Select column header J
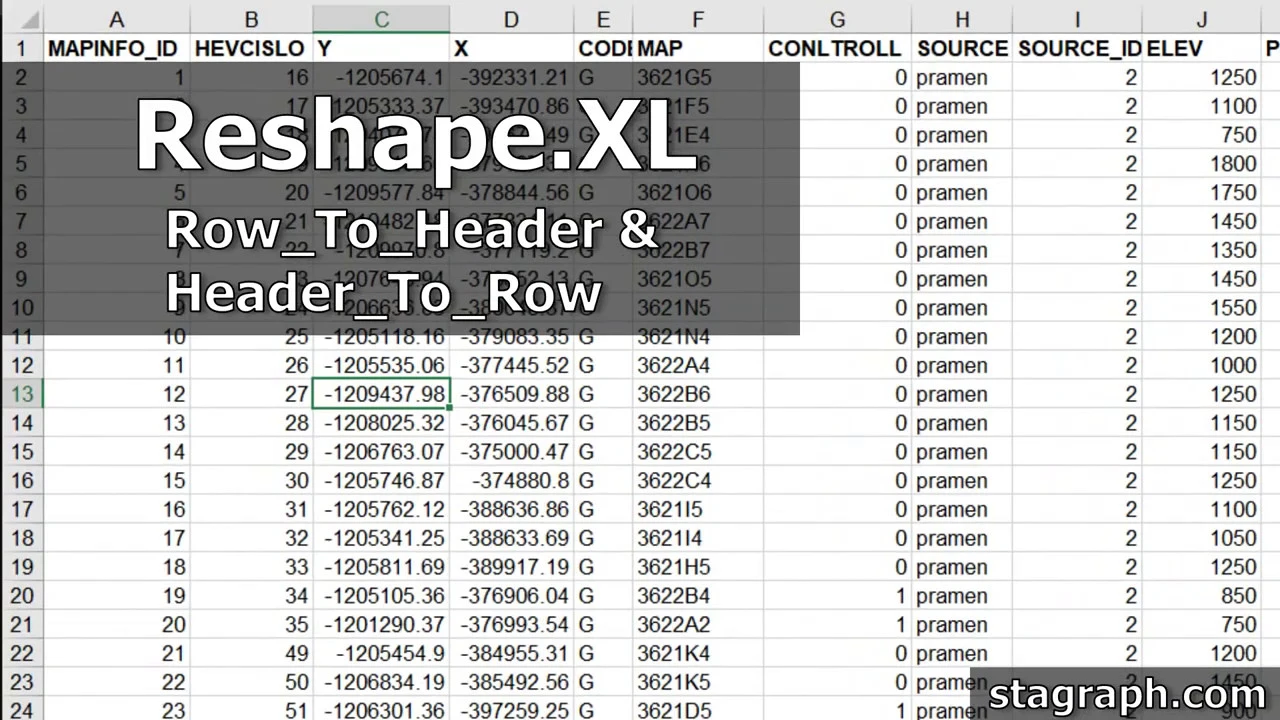 click(x=1202, y=19)
